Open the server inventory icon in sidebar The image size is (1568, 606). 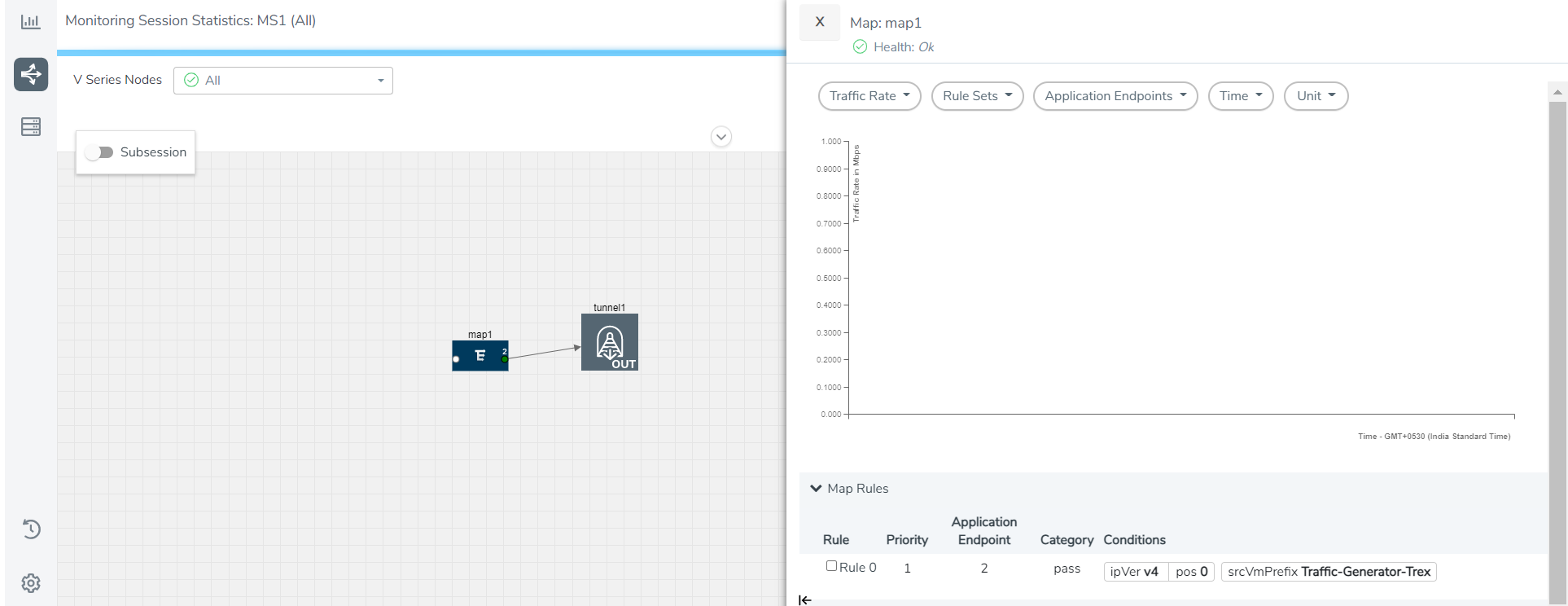[x=31, y=127]
